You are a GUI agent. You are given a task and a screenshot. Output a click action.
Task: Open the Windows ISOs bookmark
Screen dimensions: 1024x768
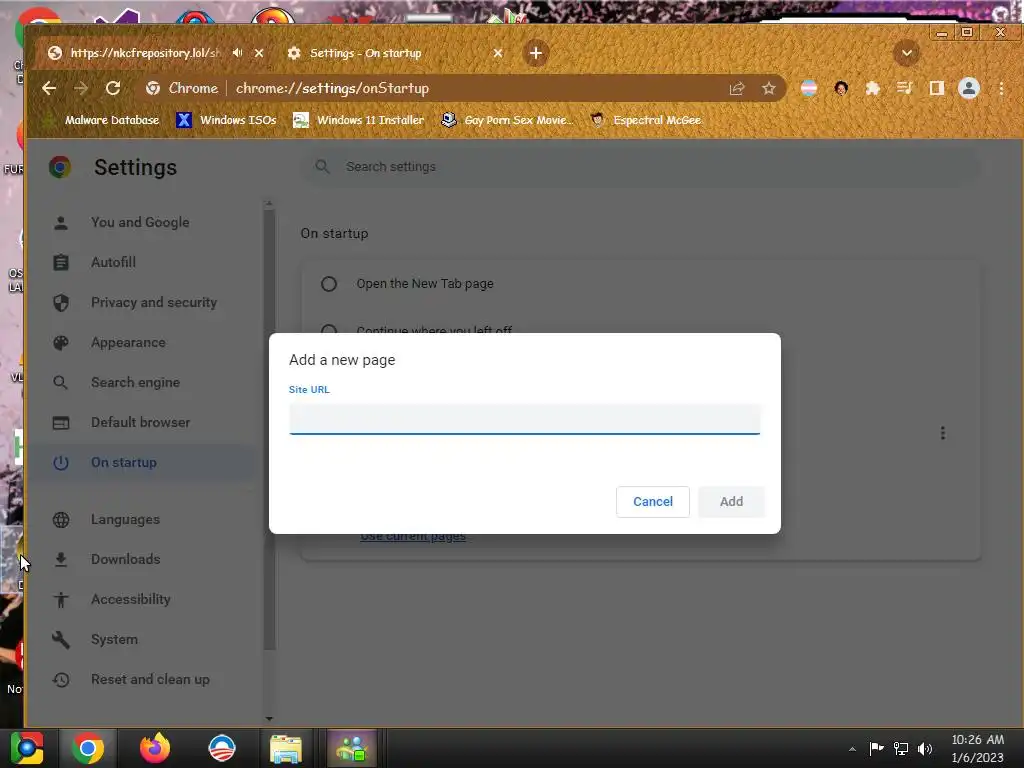tap(227, 120)
